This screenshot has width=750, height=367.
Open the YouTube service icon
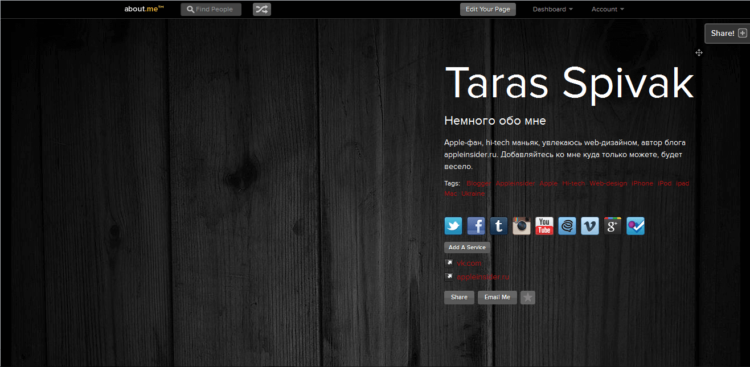(x=544, y=226)
